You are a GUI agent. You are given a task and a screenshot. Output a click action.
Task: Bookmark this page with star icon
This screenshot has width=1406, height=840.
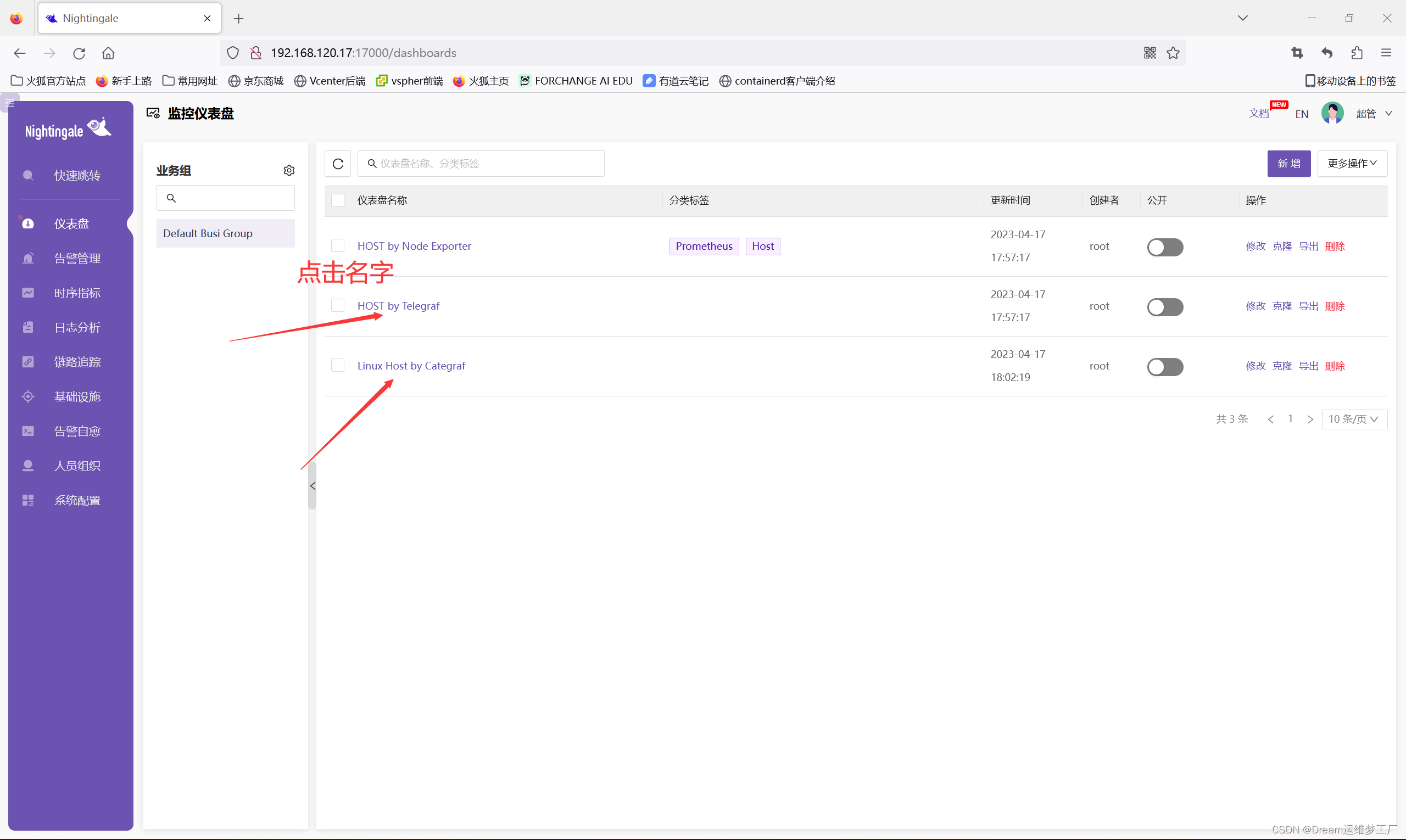pos(1173,53)
